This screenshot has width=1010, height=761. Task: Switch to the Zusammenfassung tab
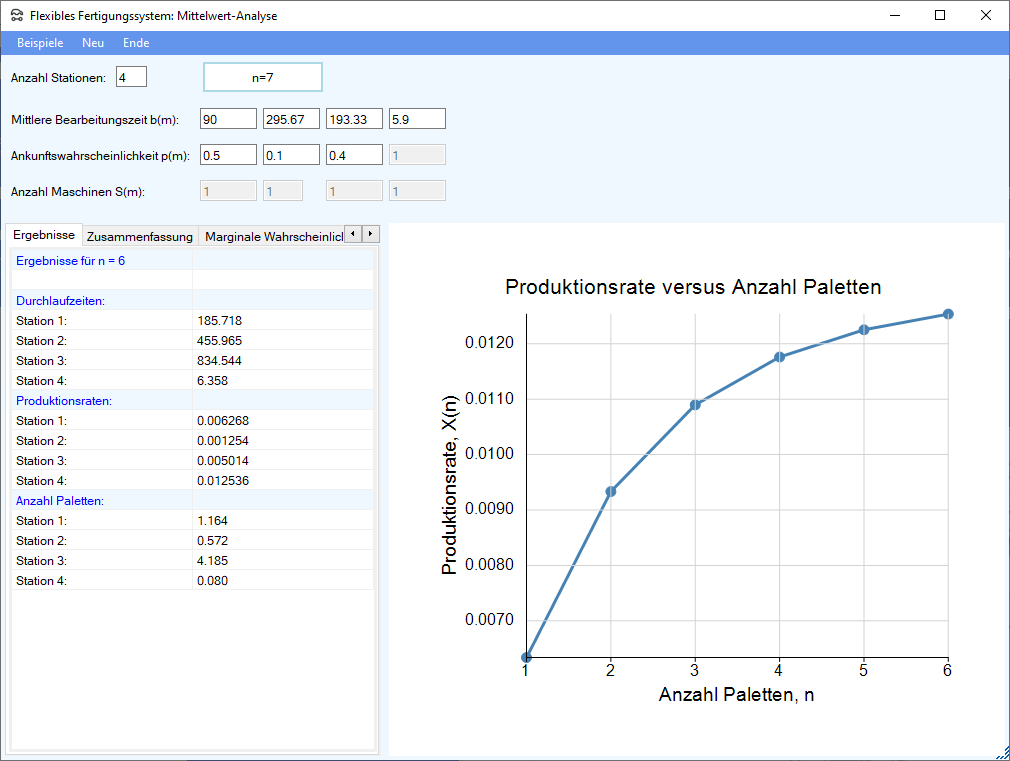[x=139, y=237]
